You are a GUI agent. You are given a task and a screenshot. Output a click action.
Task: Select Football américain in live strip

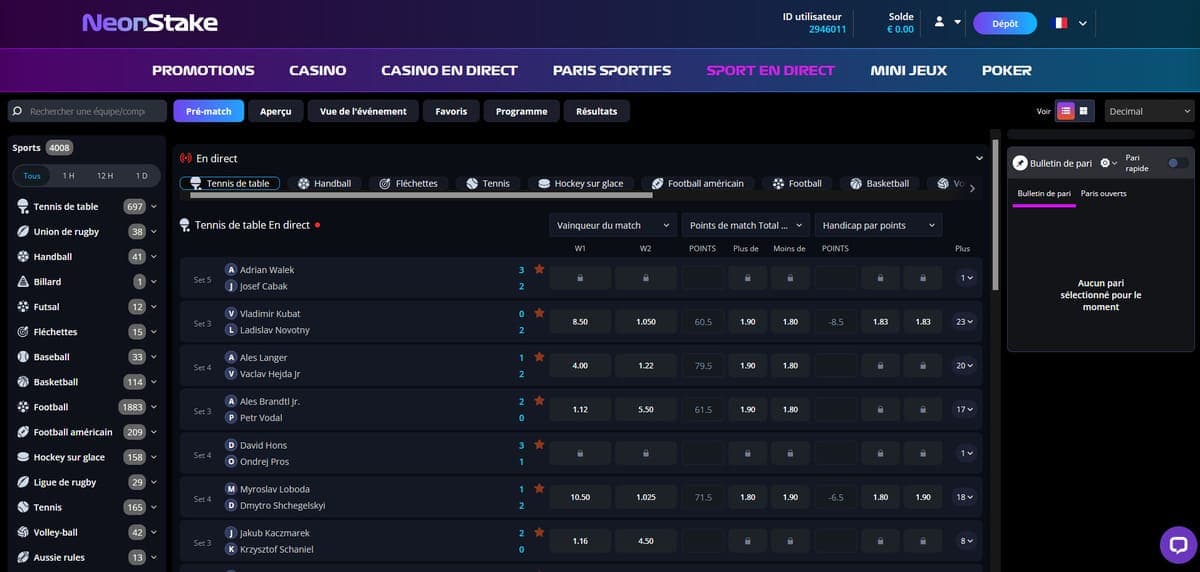(697, 184)
